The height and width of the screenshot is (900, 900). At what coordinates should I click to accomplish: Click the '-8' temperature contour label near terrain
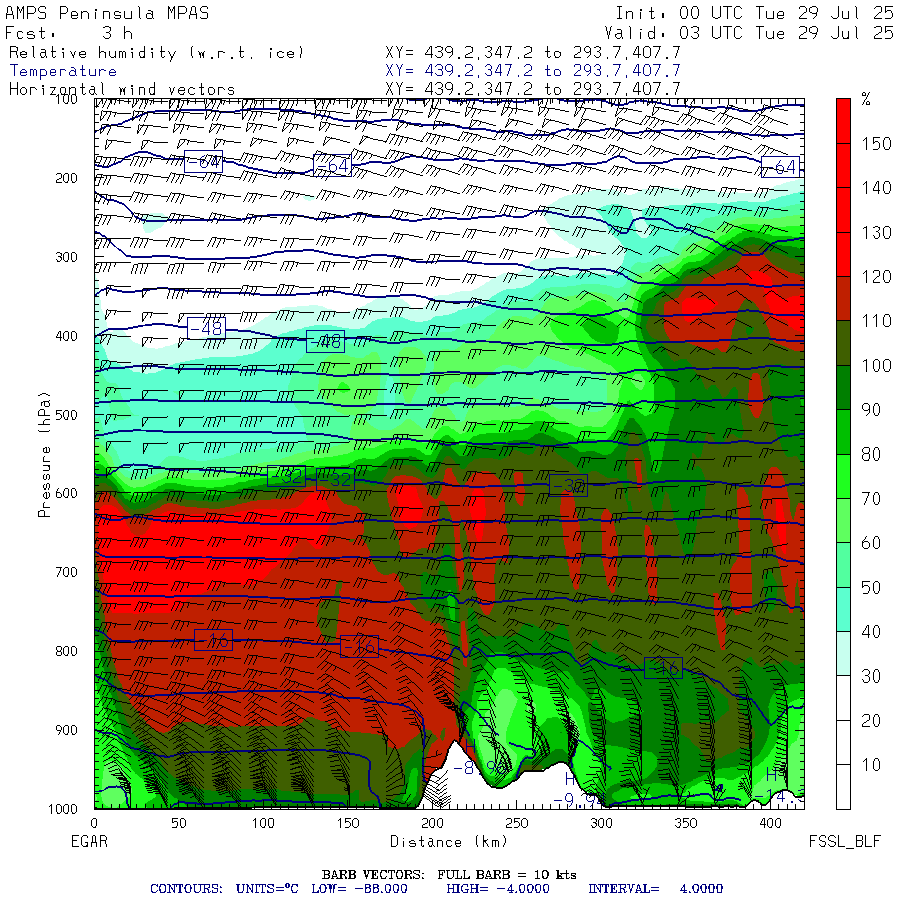(464, 768)
